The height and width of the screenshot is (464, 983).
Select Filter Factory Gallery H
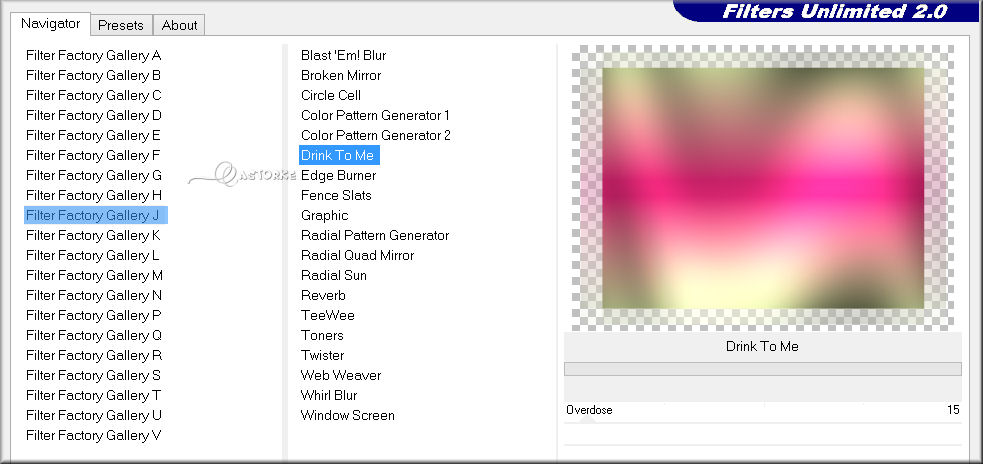(x=93, y=196)
